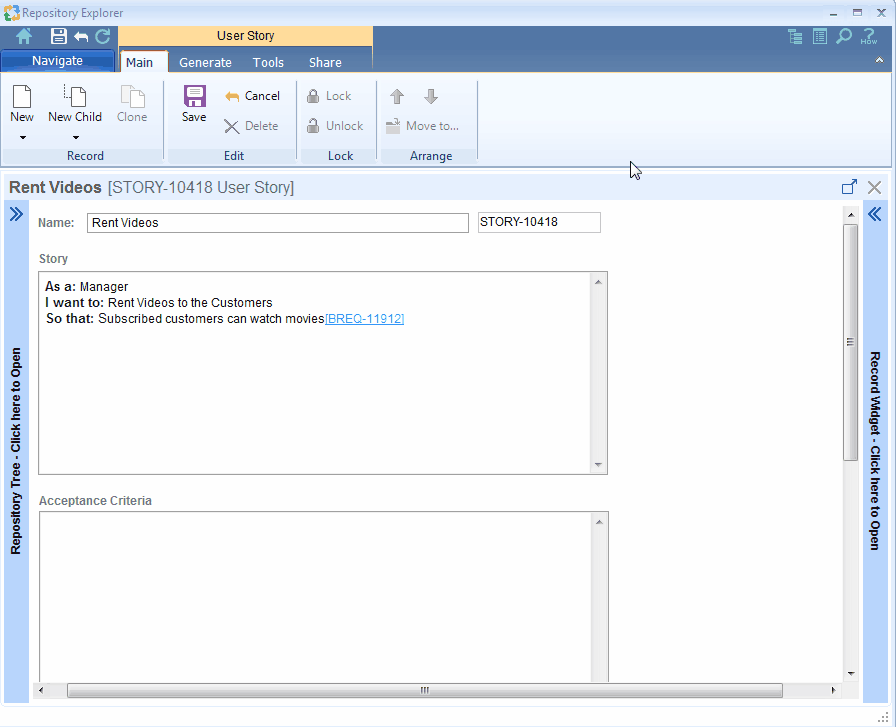Switch to the Share tab
896x727 pixels.
pyautogui.click(x=325, y=62)
